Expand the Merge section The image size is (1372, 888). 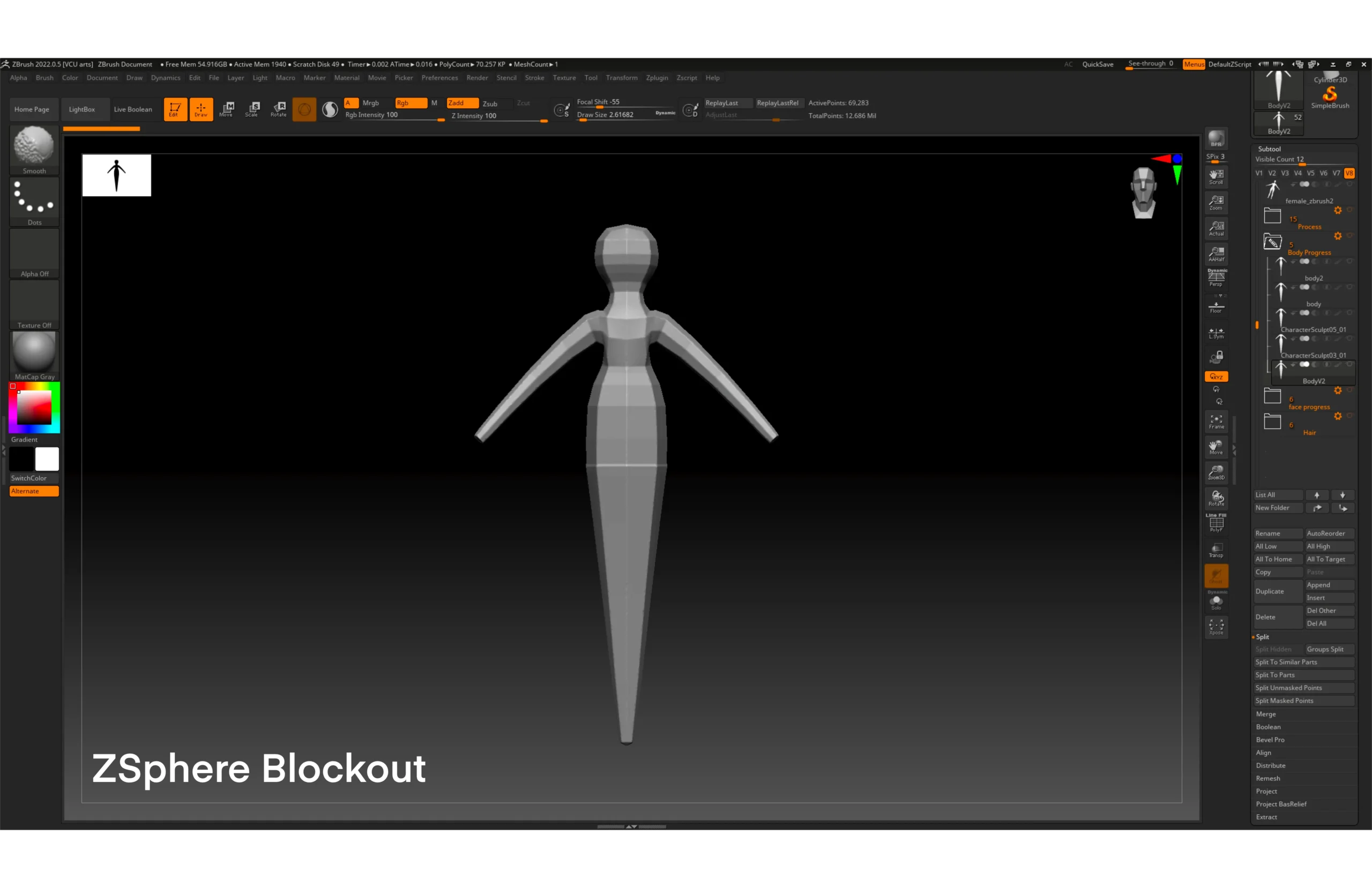[x=1266, y=714]
